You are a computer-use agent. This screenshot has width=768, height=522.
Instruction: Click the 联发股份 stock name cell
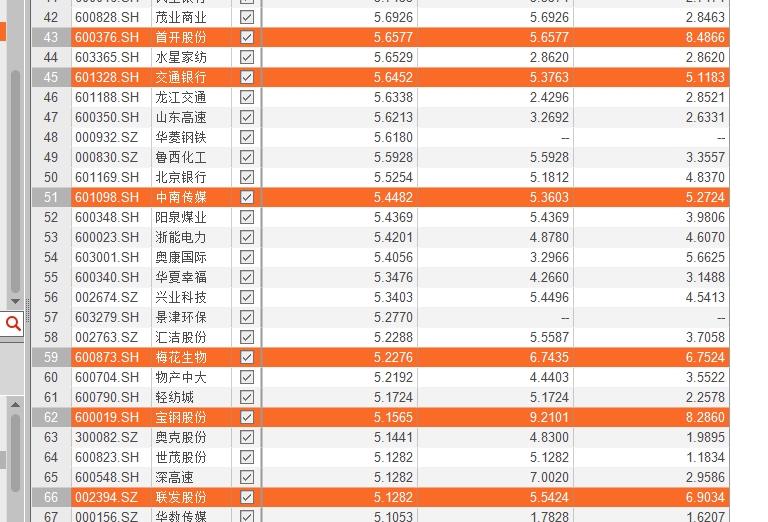click(x=181, y=497)
